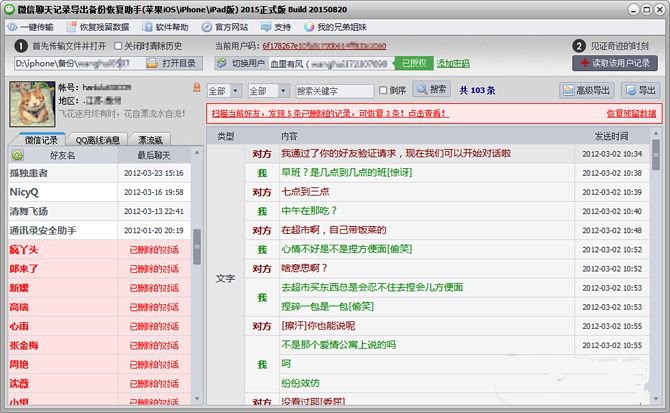Click the 发送时间 column header
This screenshot has height=413, width=670.
point(611,136)
